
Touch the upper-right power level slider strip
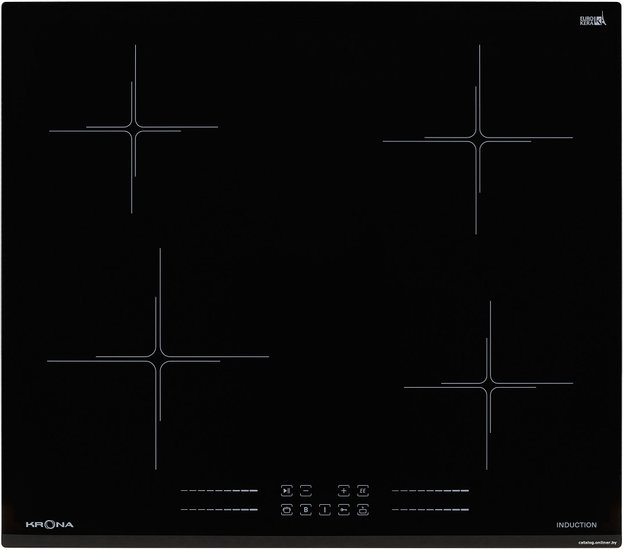[430, 491]
